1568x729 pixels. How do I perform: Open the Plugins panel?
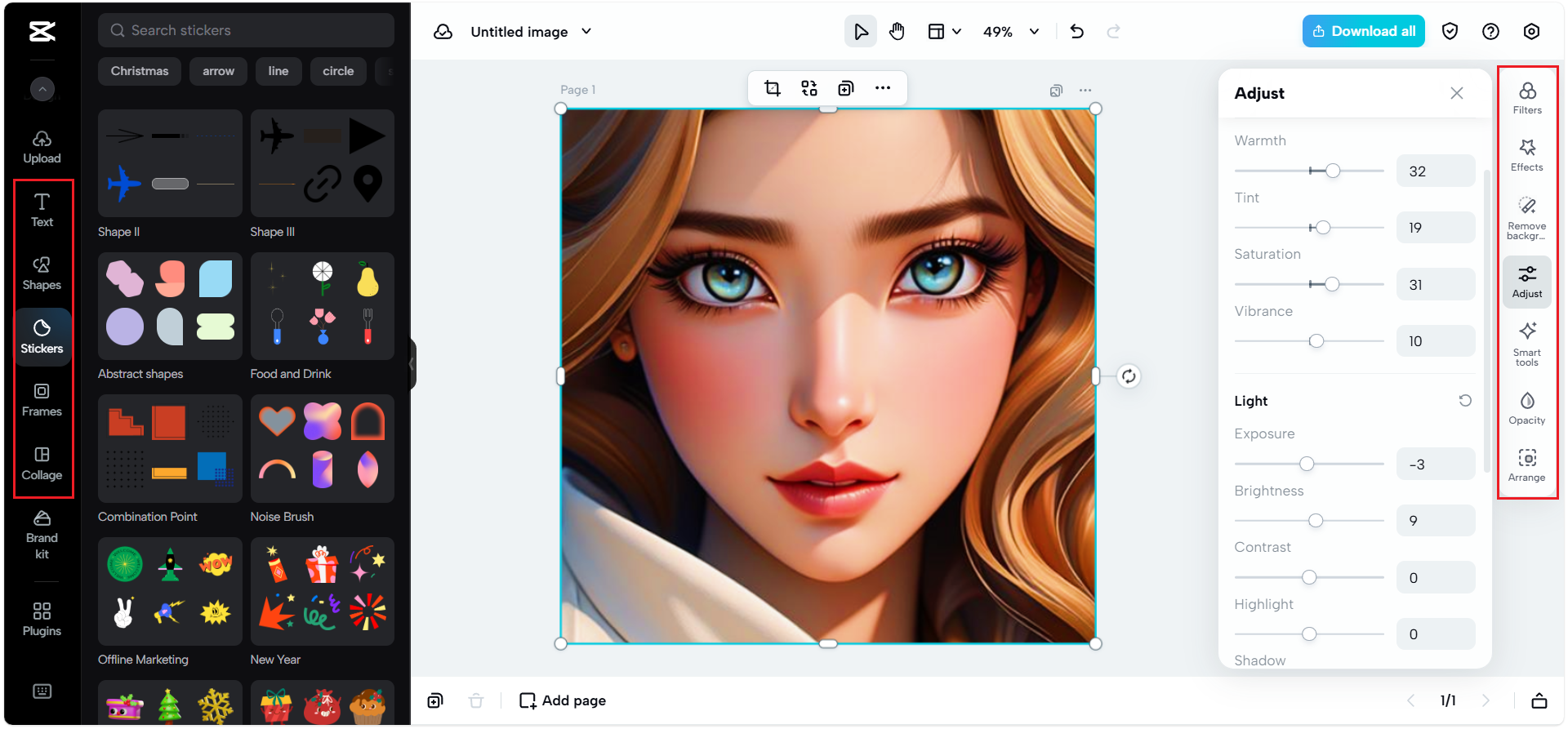[42, 619]
